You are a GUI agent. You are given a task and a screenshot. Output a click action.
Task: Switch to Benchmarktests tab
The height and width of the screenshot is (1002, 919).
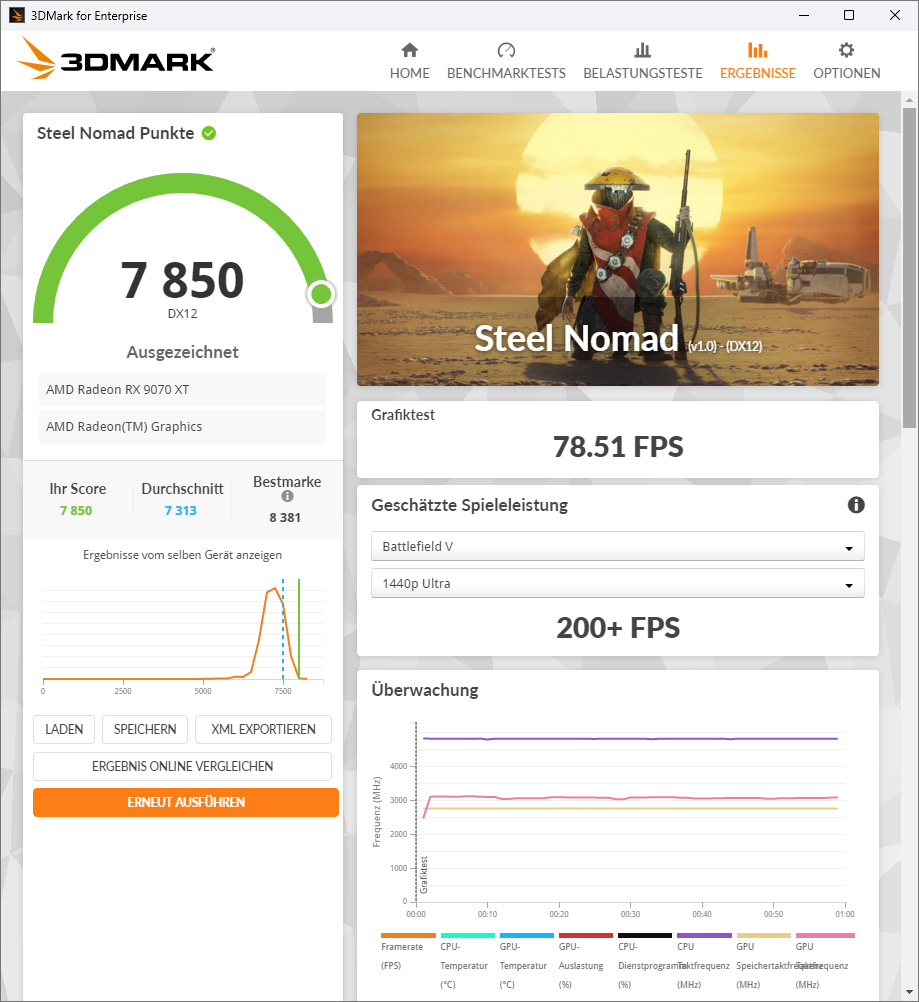[506, 61]
